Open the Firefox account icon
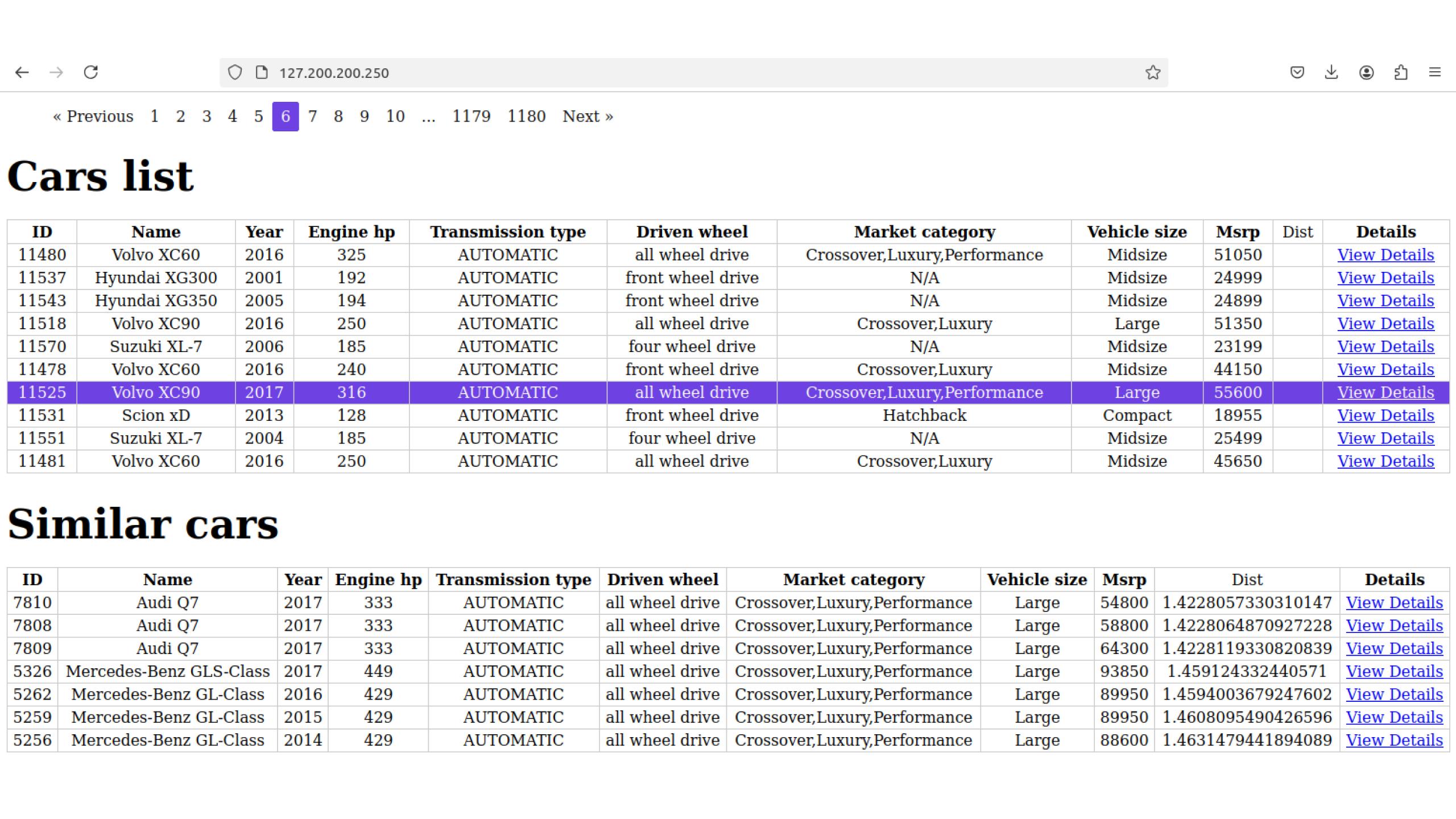The height and width of the screenshot is (819, 1456). coord(1366,72)
